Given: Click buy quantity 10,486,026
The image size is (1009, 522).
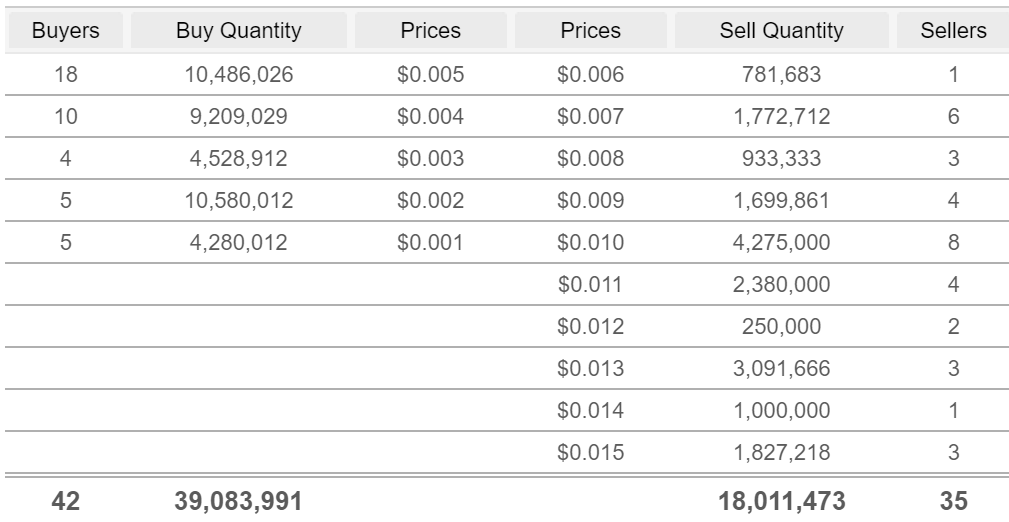Looking at the screenshot, I should tap(239, 75).
